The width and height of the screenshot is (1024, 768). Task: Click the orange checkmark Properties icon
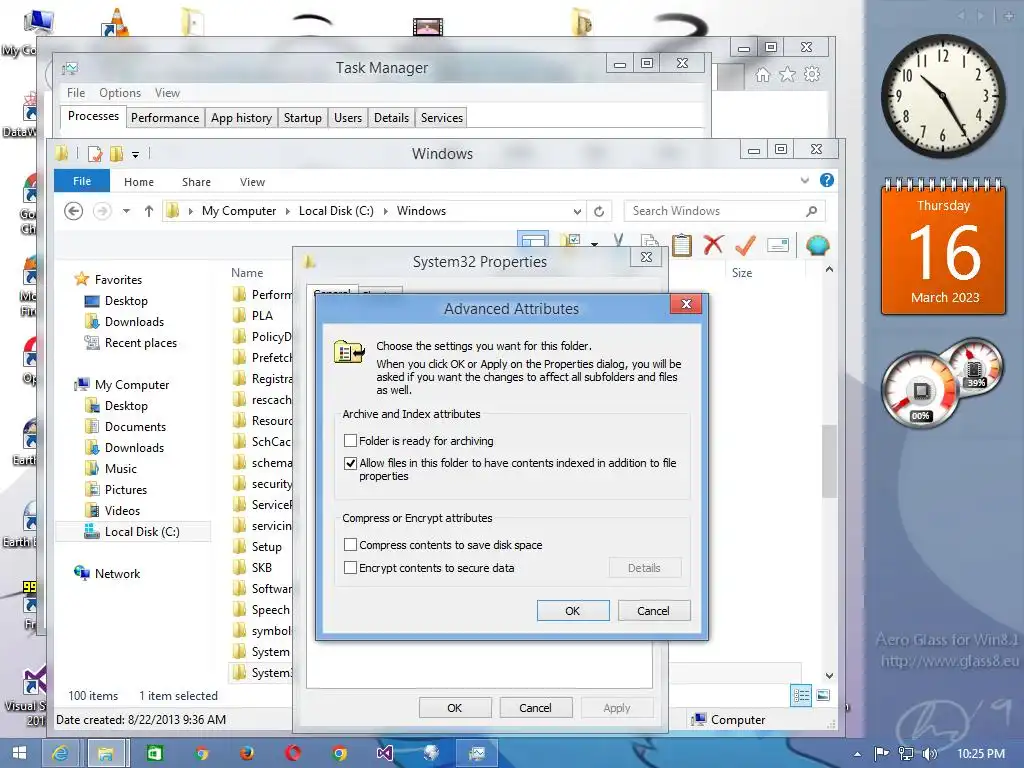pyautogui.click(x=745, y=245)
